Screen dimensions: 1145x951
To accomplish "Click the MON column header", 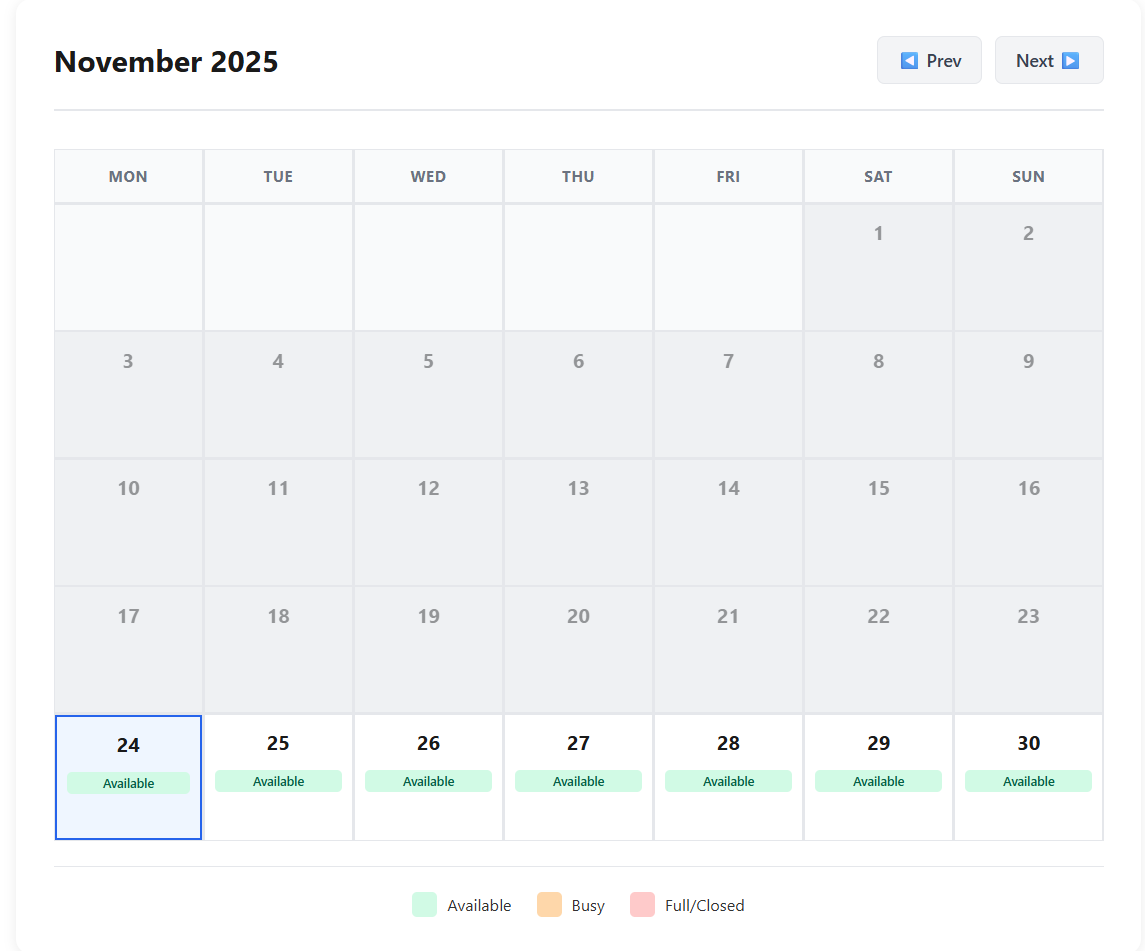I will pyautogui.click(x=128, y=177).
